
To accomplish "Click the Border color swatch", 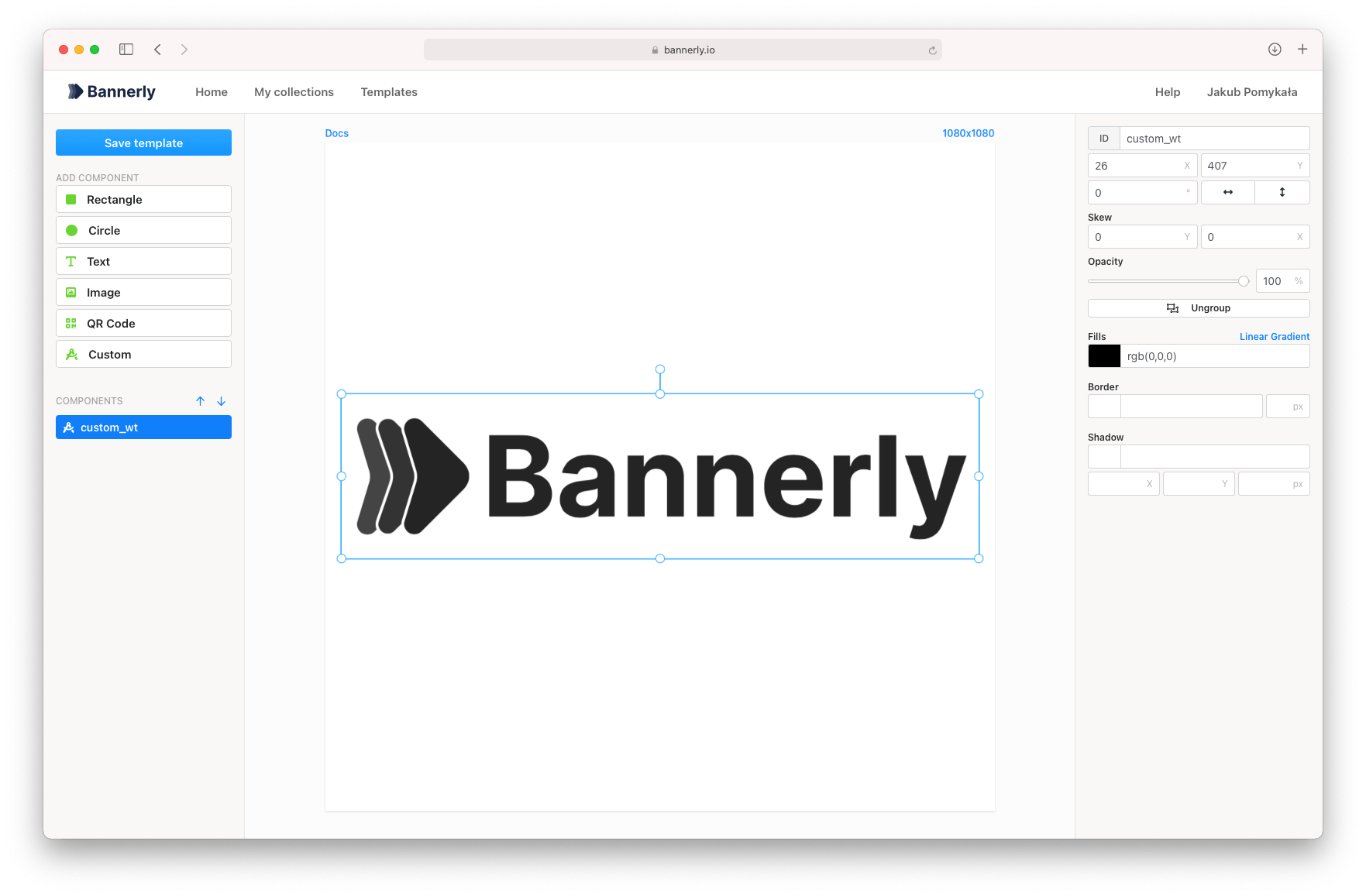I will [1104, 407].
